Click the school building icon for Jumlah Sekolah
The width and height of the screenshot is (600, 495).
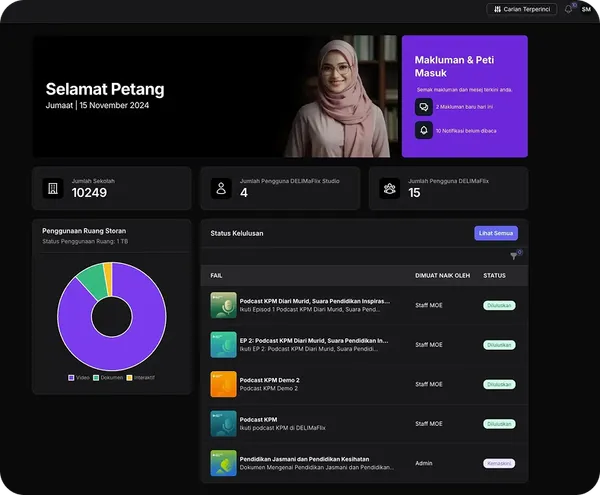tap(53, 188)
